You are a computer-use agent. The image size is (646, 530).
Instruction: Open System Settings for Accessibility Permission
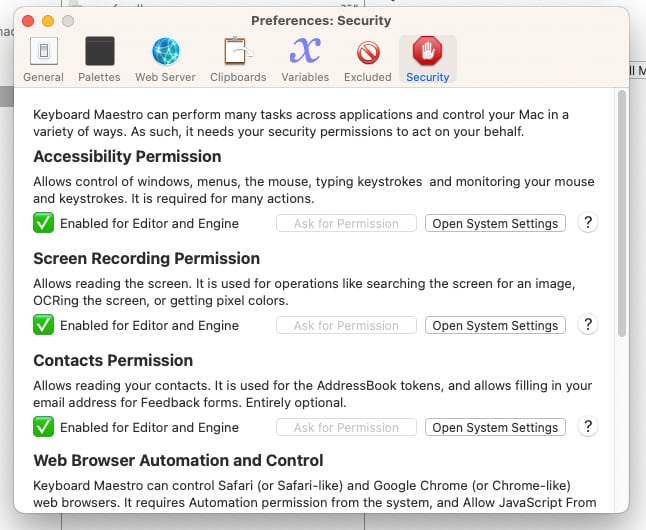[x=495, y=223]
